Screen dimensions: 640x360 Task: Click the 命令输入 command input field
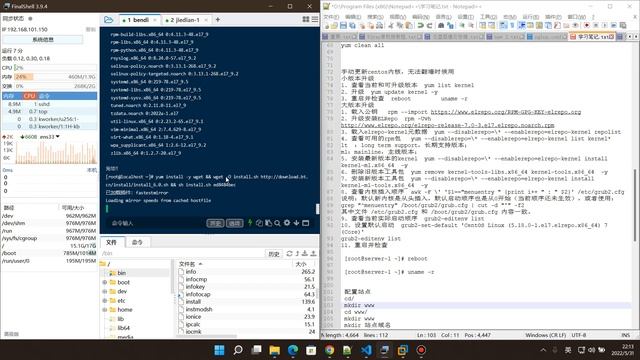point(157,223)
